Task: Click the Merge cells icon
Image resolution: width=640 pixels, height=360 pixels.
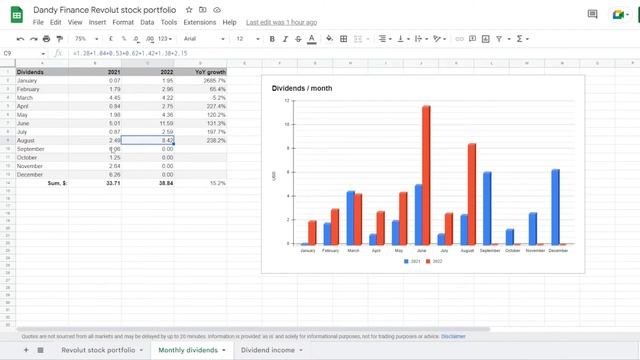Action: click(358, 39)
